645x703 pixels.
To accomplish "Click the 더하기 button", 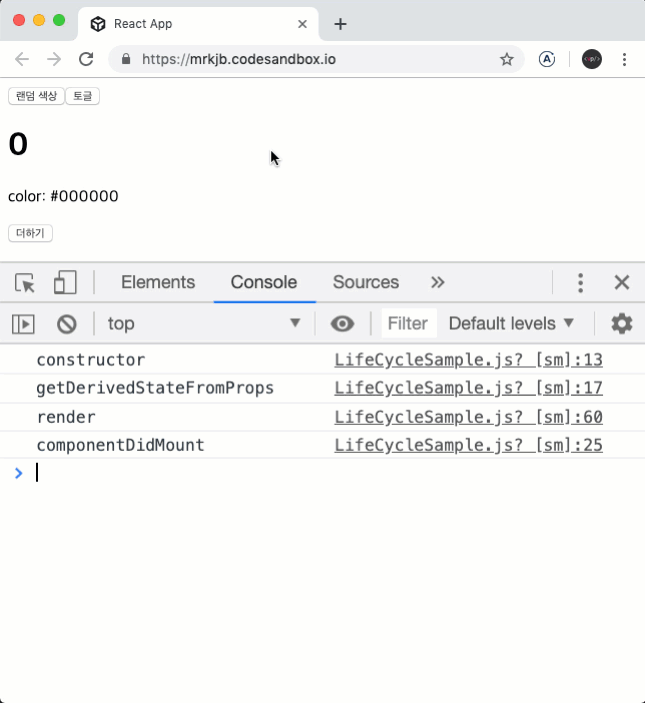I will [x=30, y=233].
